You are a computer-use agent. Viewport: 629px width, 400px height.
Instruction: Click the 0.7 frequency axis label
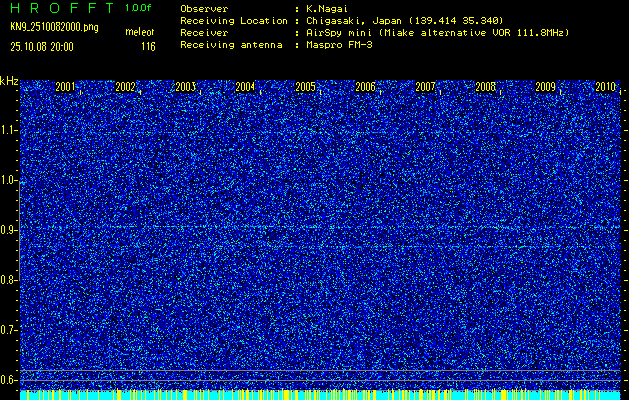(x=9, y=329)
